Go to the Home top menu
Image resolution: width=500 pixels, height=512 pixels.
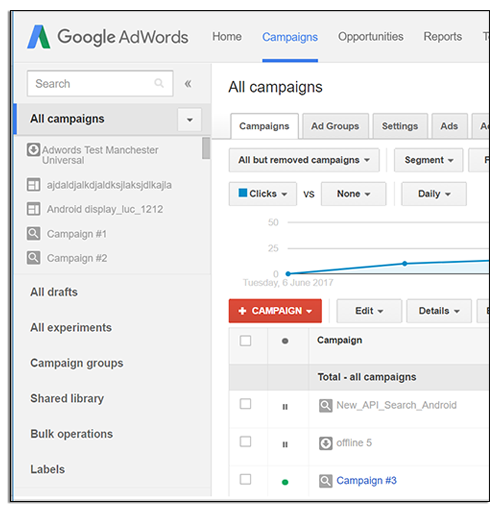pyautogui.click(x=227, y=37)
